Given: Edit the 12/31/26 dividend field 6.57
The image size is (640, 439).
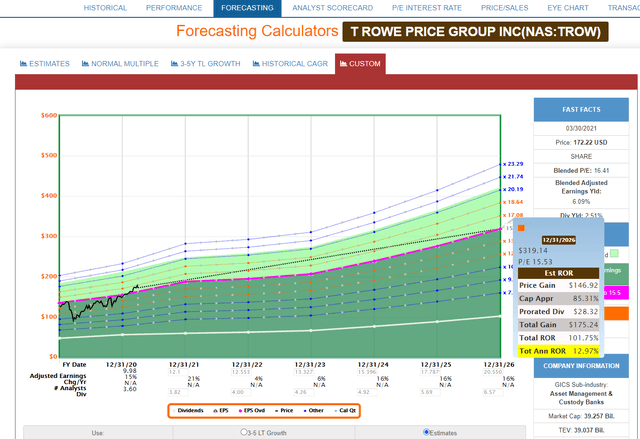Looking at the screenshot, I should point(493,392).
